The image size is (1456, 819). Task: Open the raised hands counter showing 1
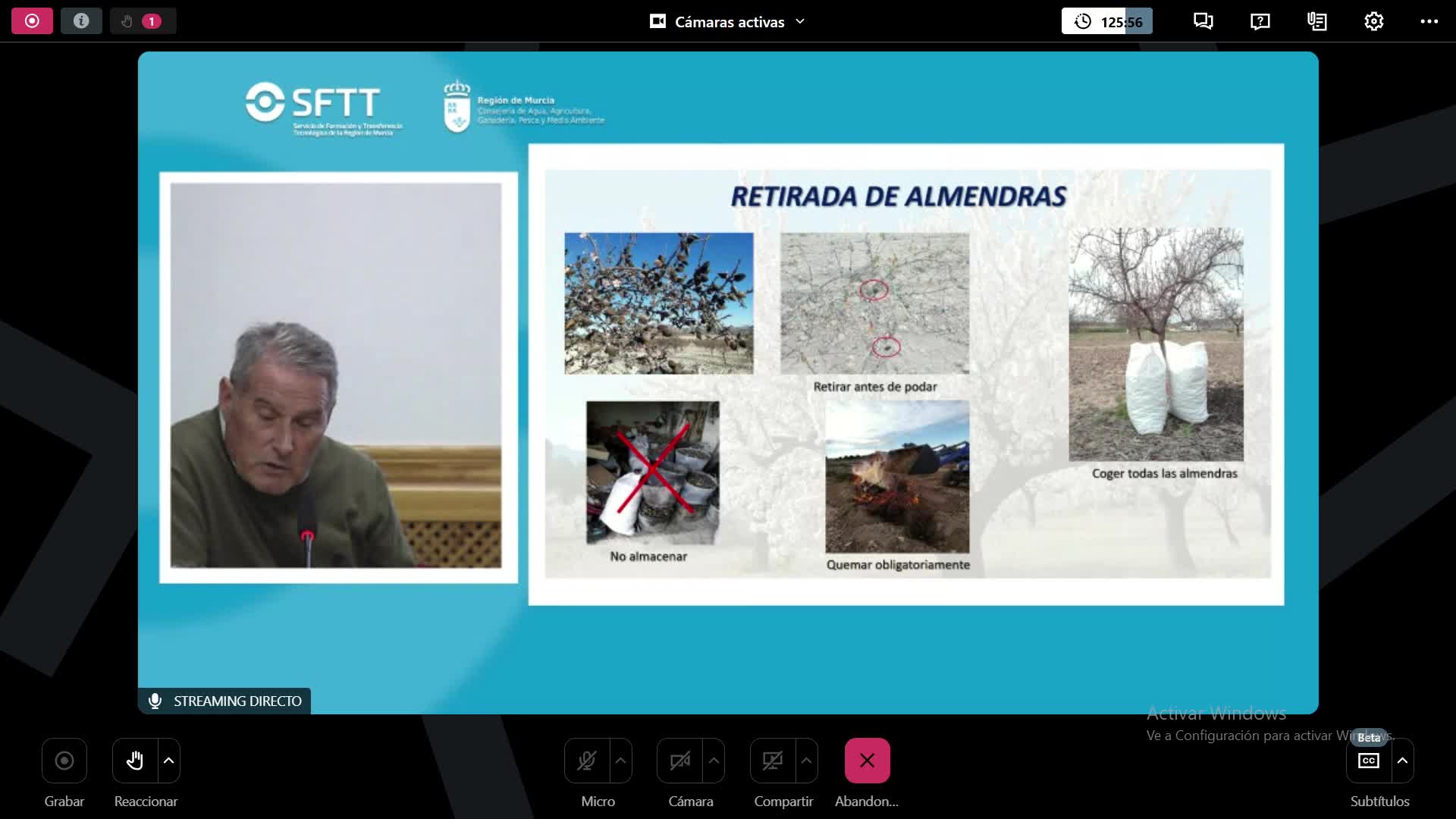pyautogui.click(x=143, y=21)
